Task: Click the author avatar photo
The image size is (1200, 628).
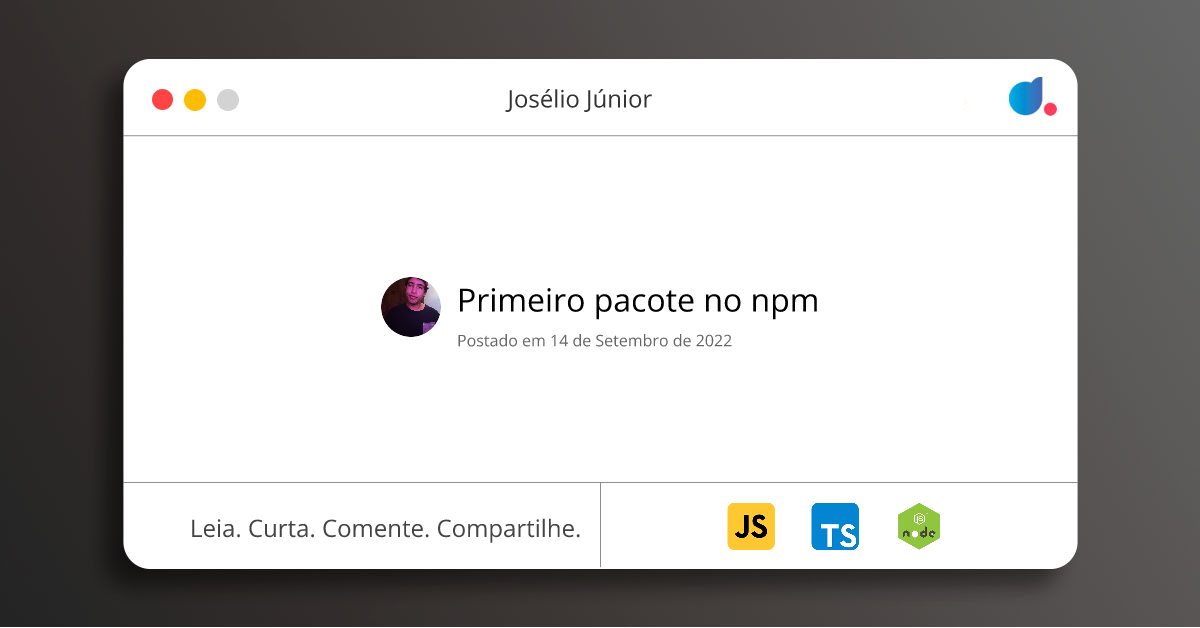Action: coord(411,307)
